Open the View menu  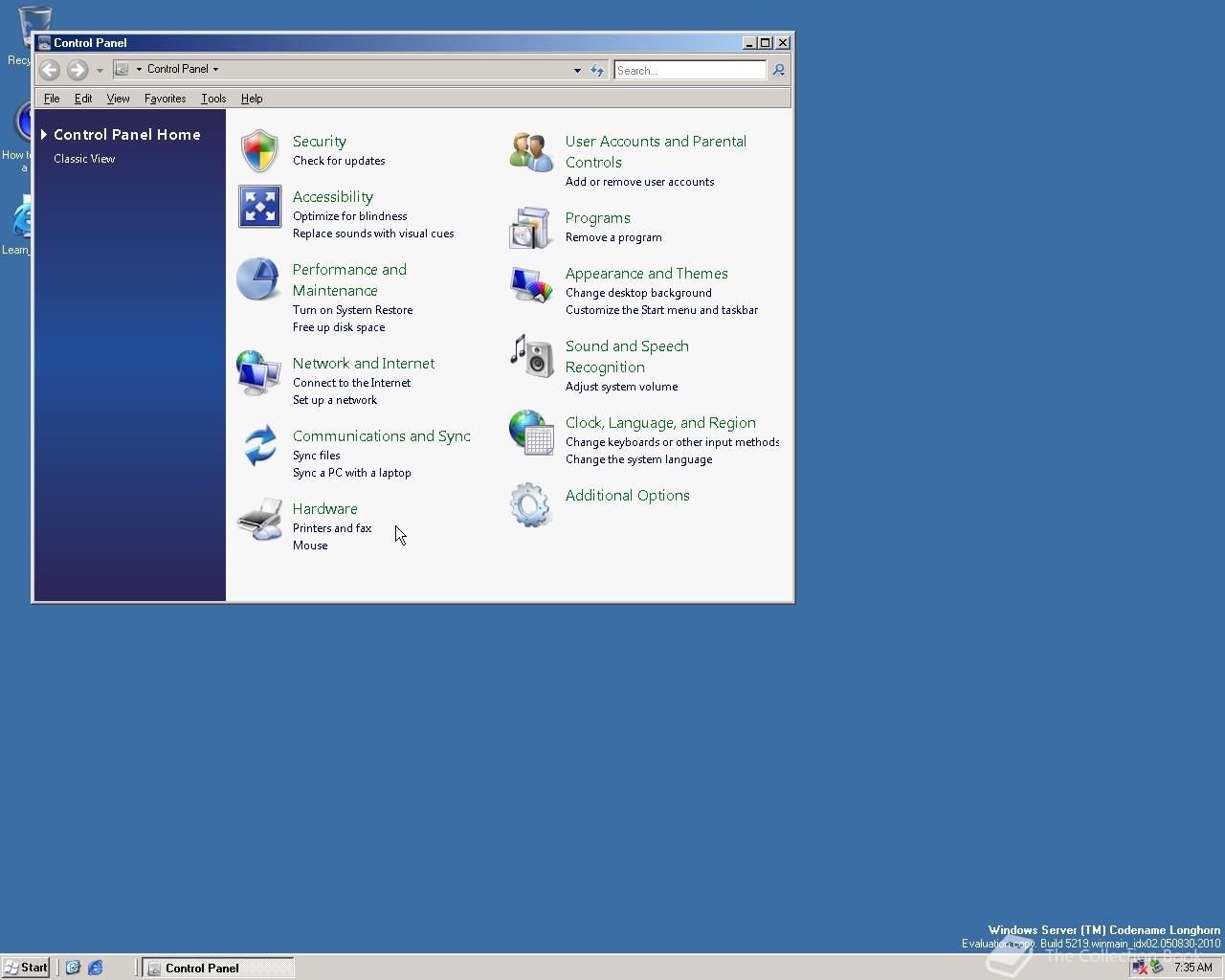click(118, 99)
